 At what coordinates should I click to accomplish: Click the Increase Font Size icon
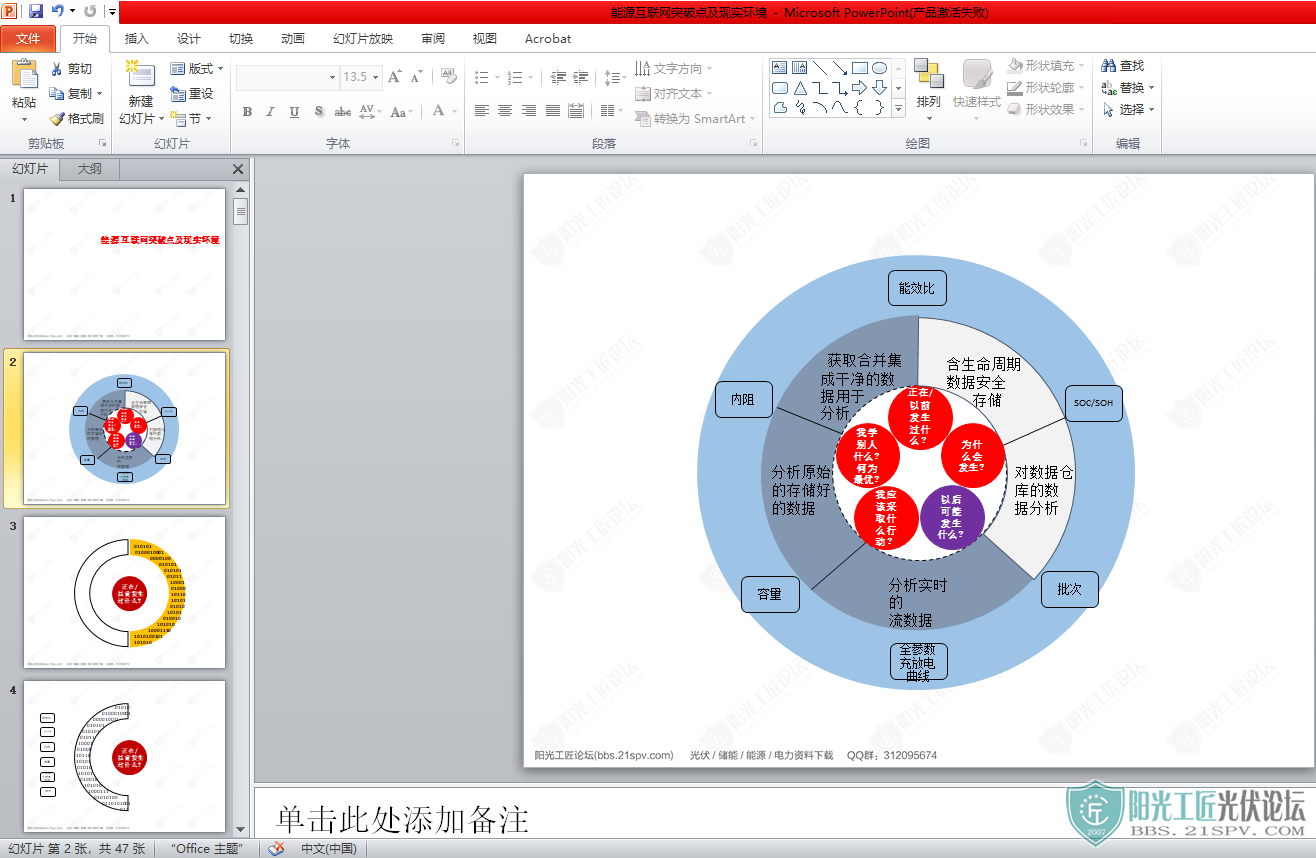click(394, 77)
